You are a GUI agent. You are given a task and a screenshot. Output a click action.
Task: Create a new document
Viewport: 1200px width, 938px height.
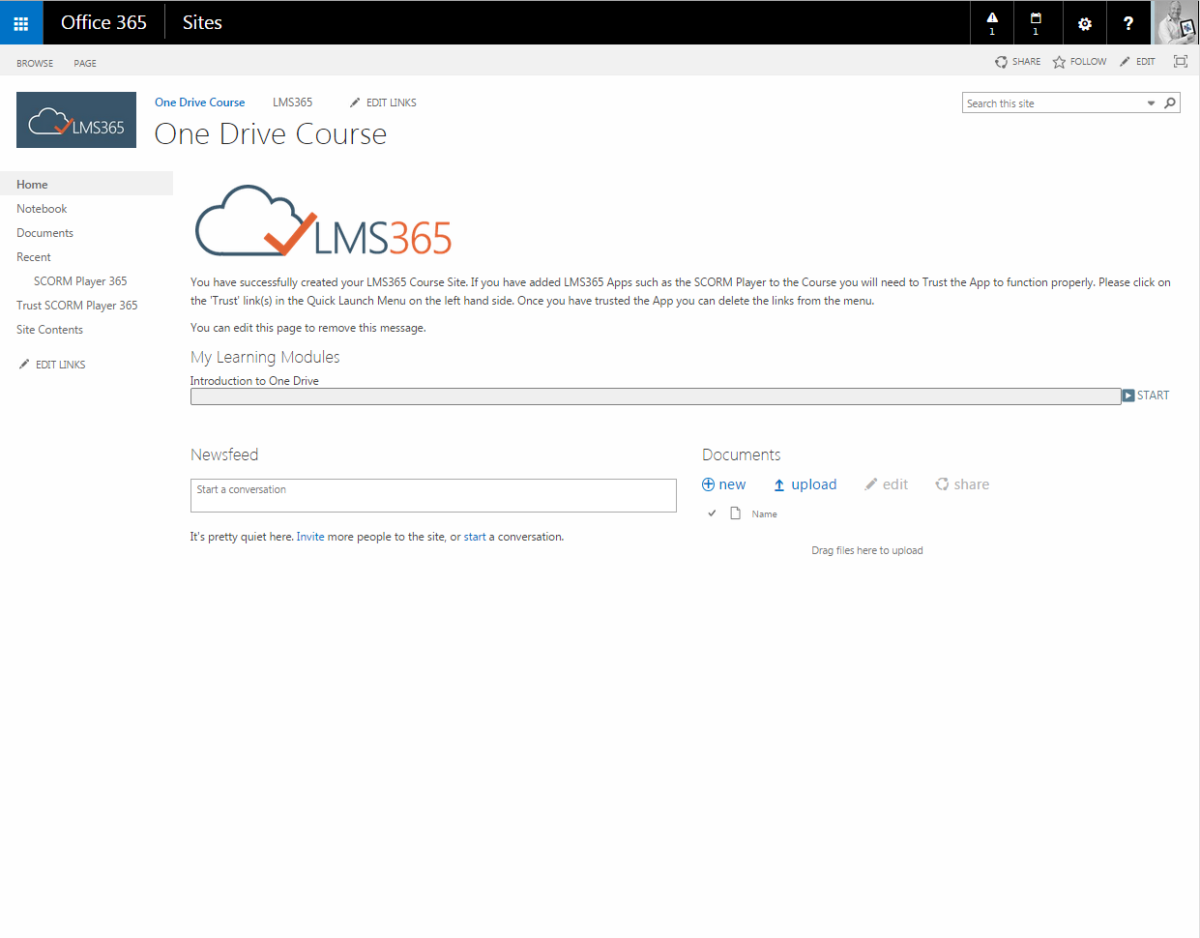724,484
